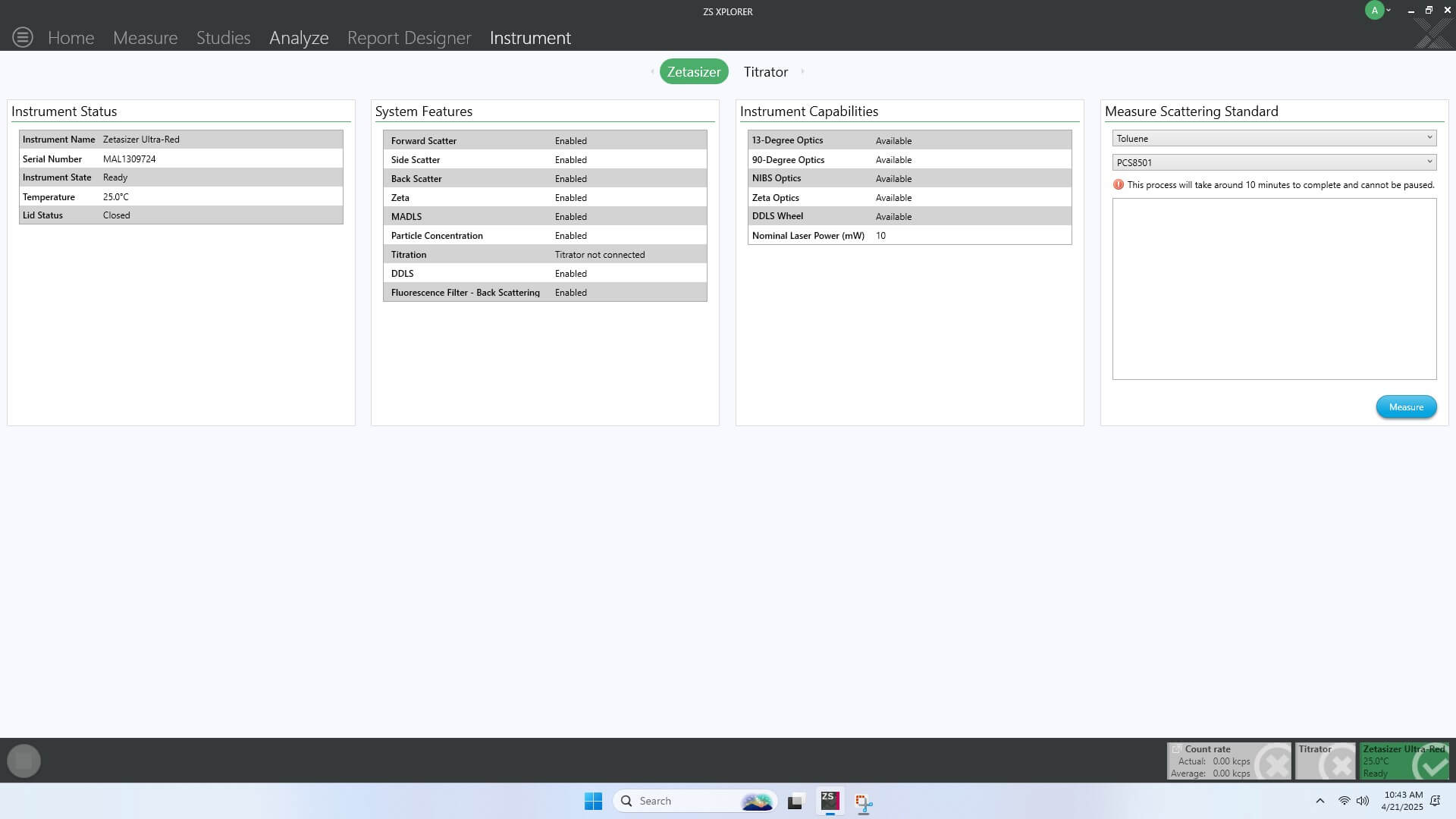Open the account dropdown arrow beside avatar
The height and width of the screenshot is (819, 1456).
point(1389,11)
